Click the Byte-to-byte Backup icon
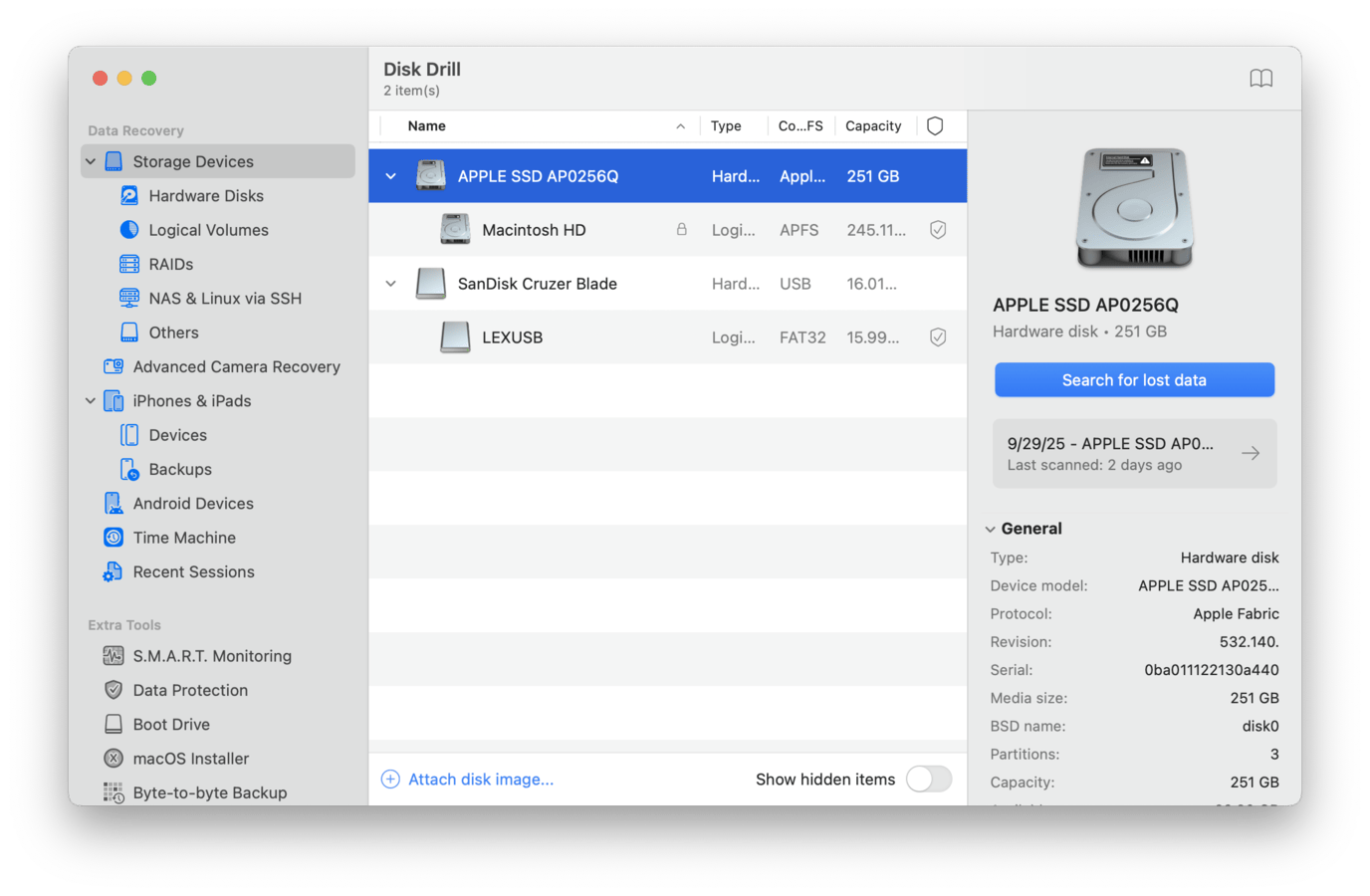Image resolution: width=1370 pixels, height=896 pixels. click(x=114, y=792)
